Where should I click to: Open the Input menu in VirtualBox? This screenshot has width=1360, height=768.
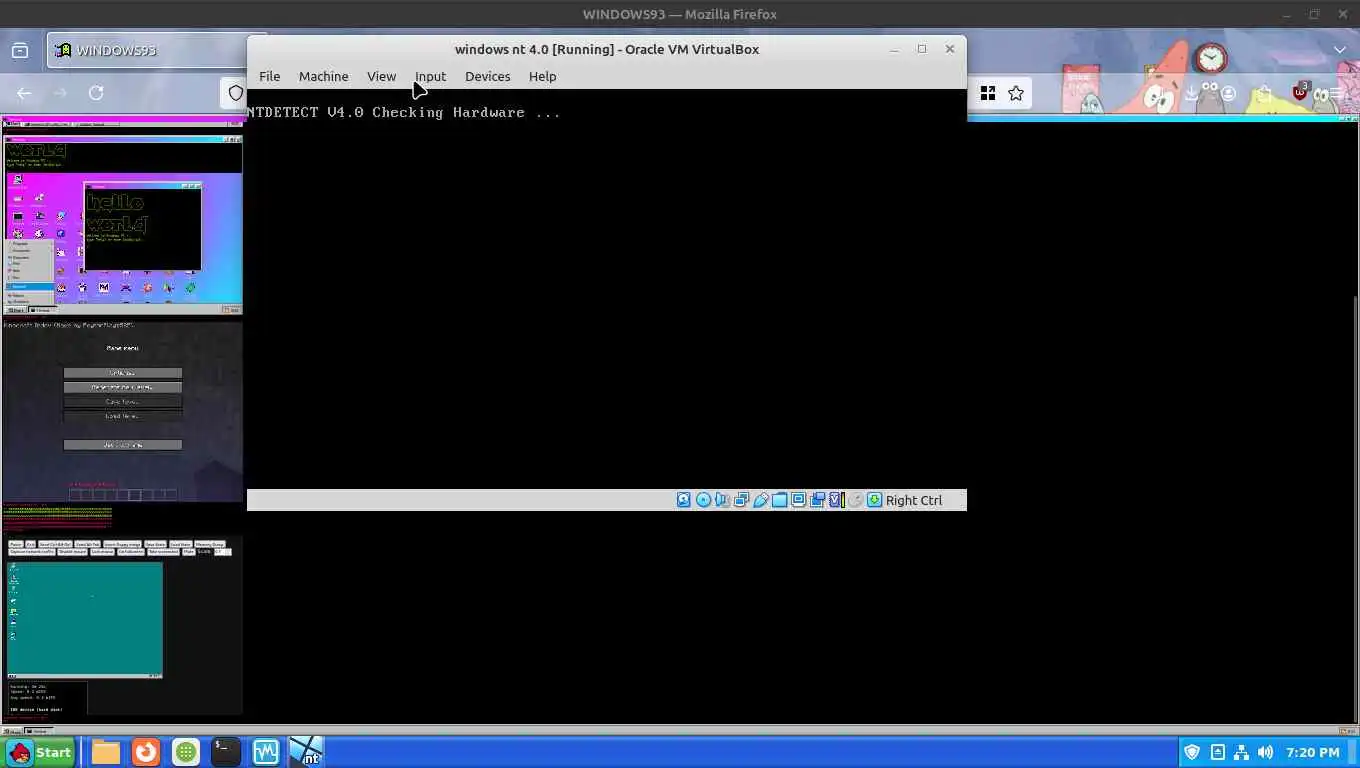click(430, 76)
